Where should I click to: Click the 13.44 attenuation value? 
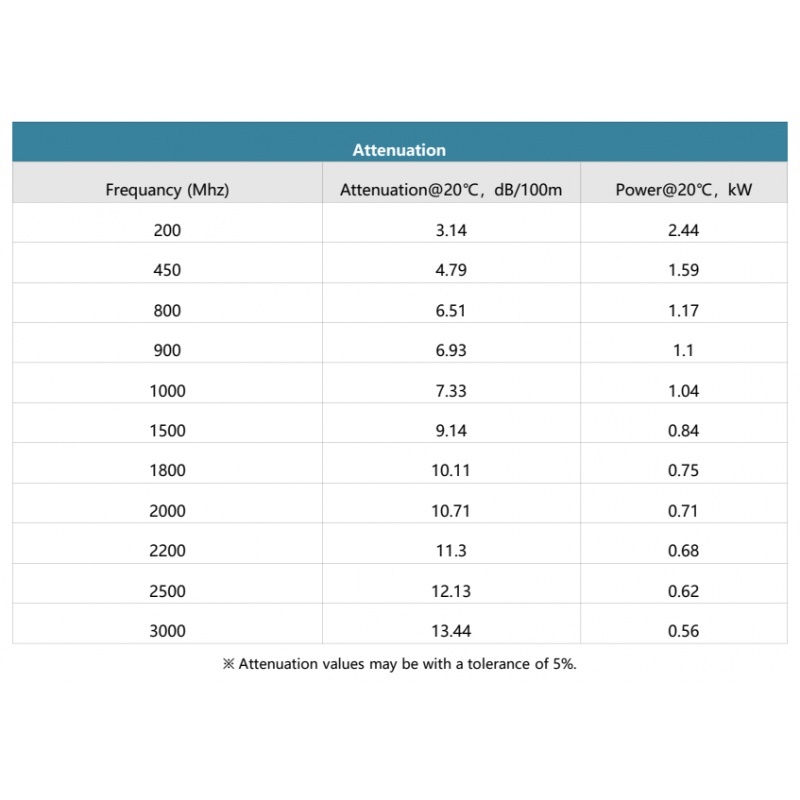point(451,631)
